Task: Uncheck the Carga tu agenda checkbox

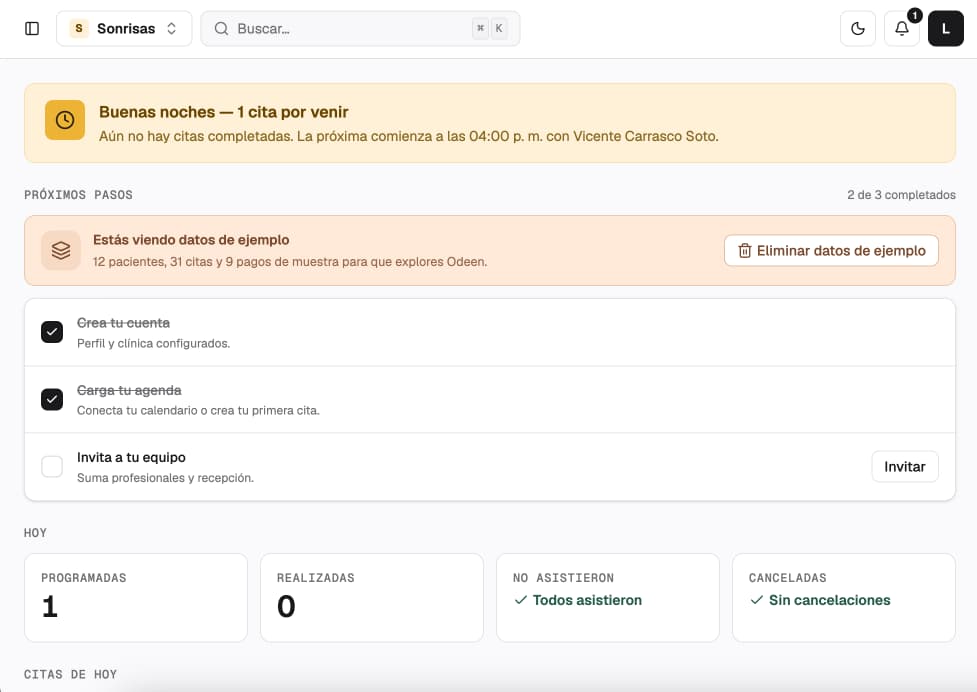Action: click(x=52, y=399)
